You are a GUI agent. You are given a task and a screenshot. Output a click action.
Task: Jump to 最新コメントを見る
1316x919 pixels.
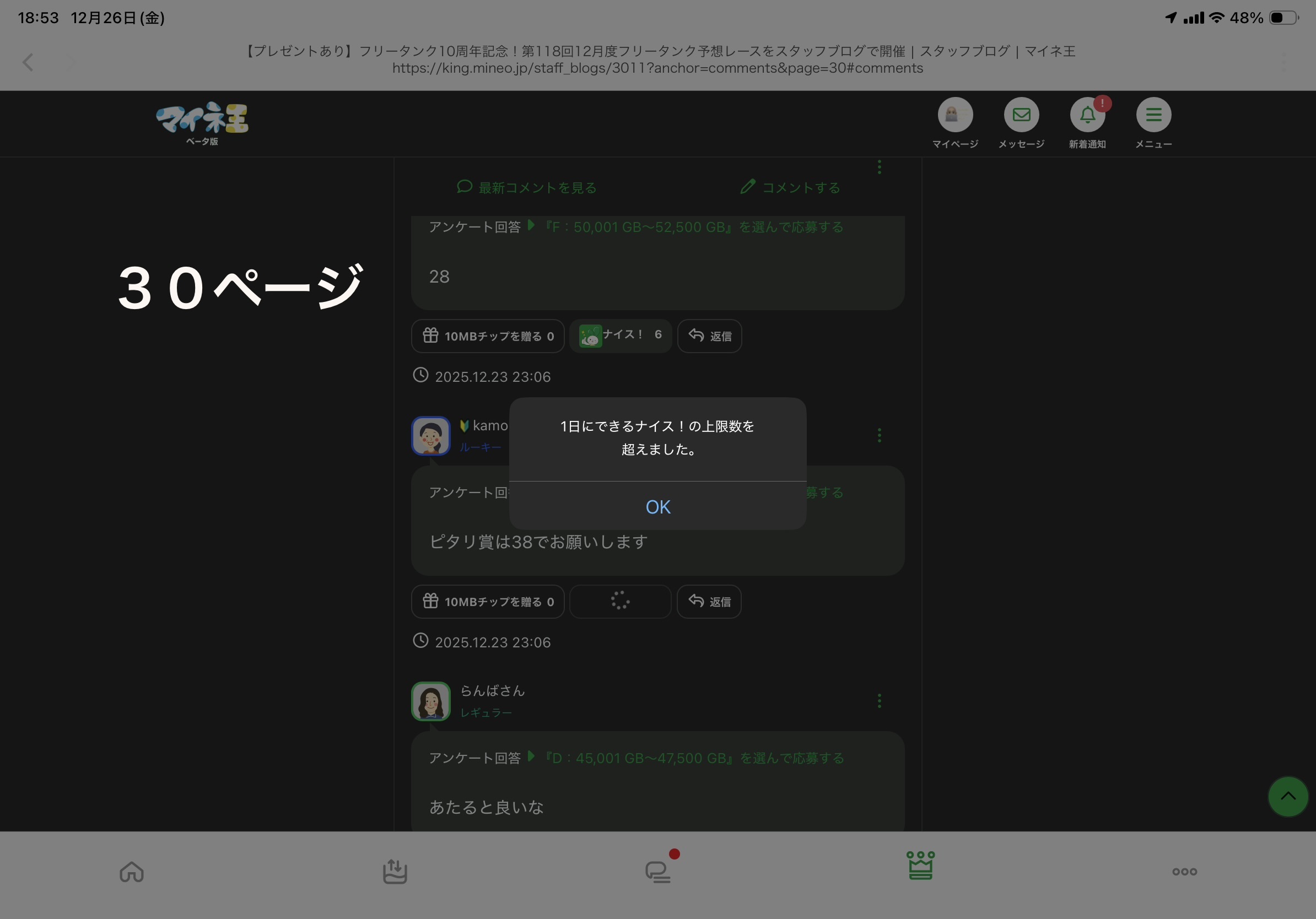tap(526, 187)
